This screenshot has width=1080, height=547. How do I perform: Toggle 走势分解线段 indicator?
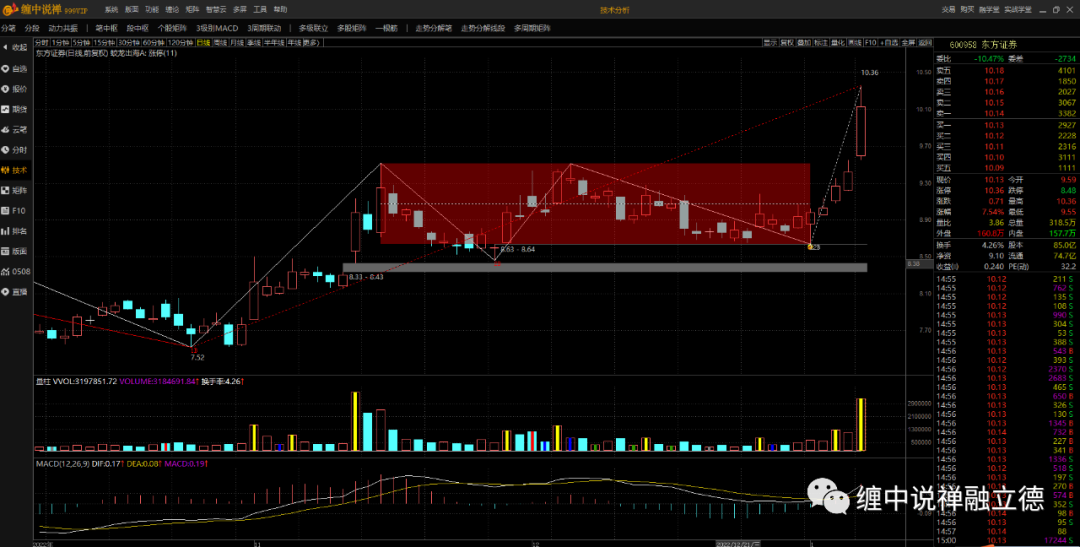(483, 28)
